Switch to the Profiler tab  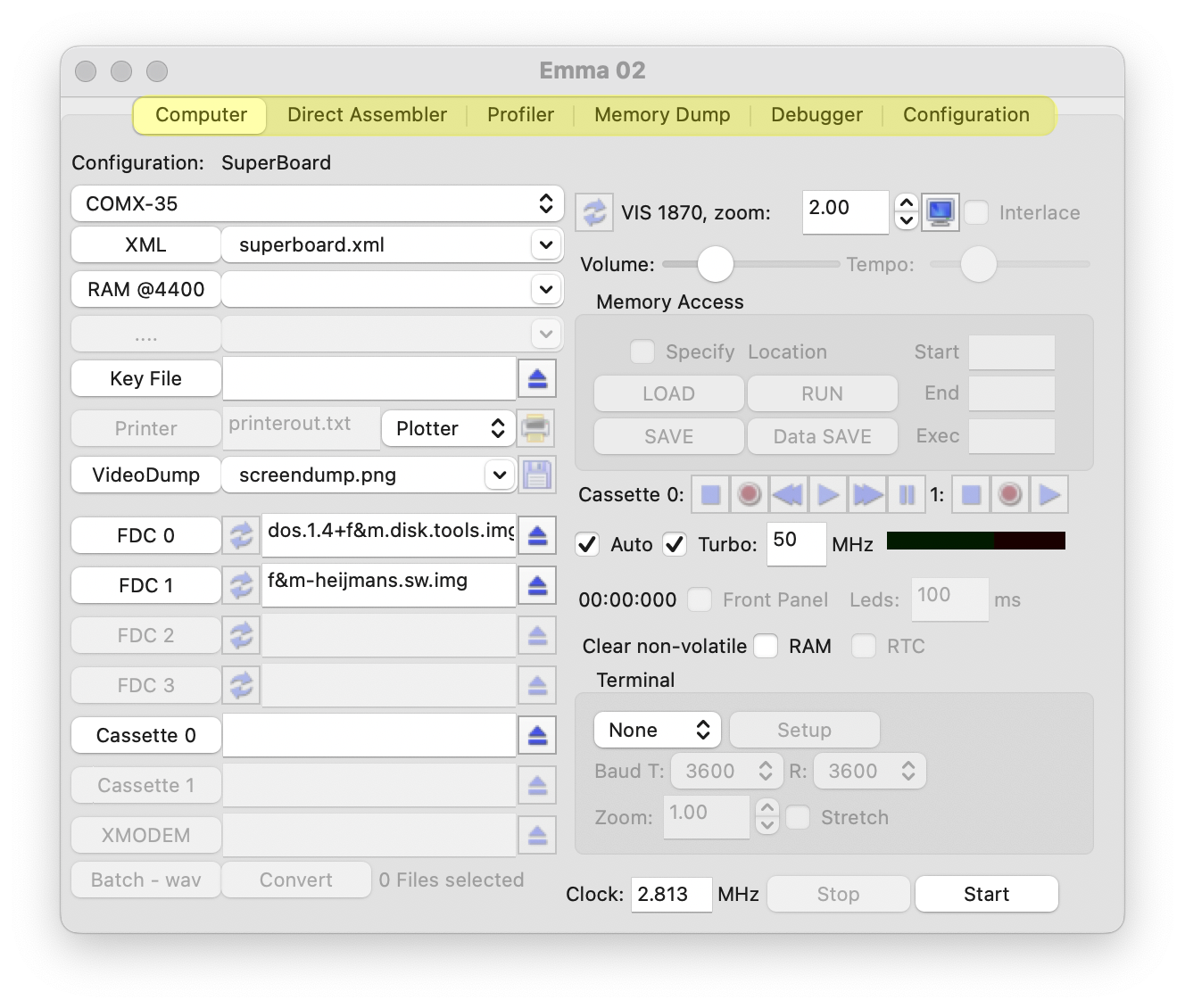tap(520, 115)
